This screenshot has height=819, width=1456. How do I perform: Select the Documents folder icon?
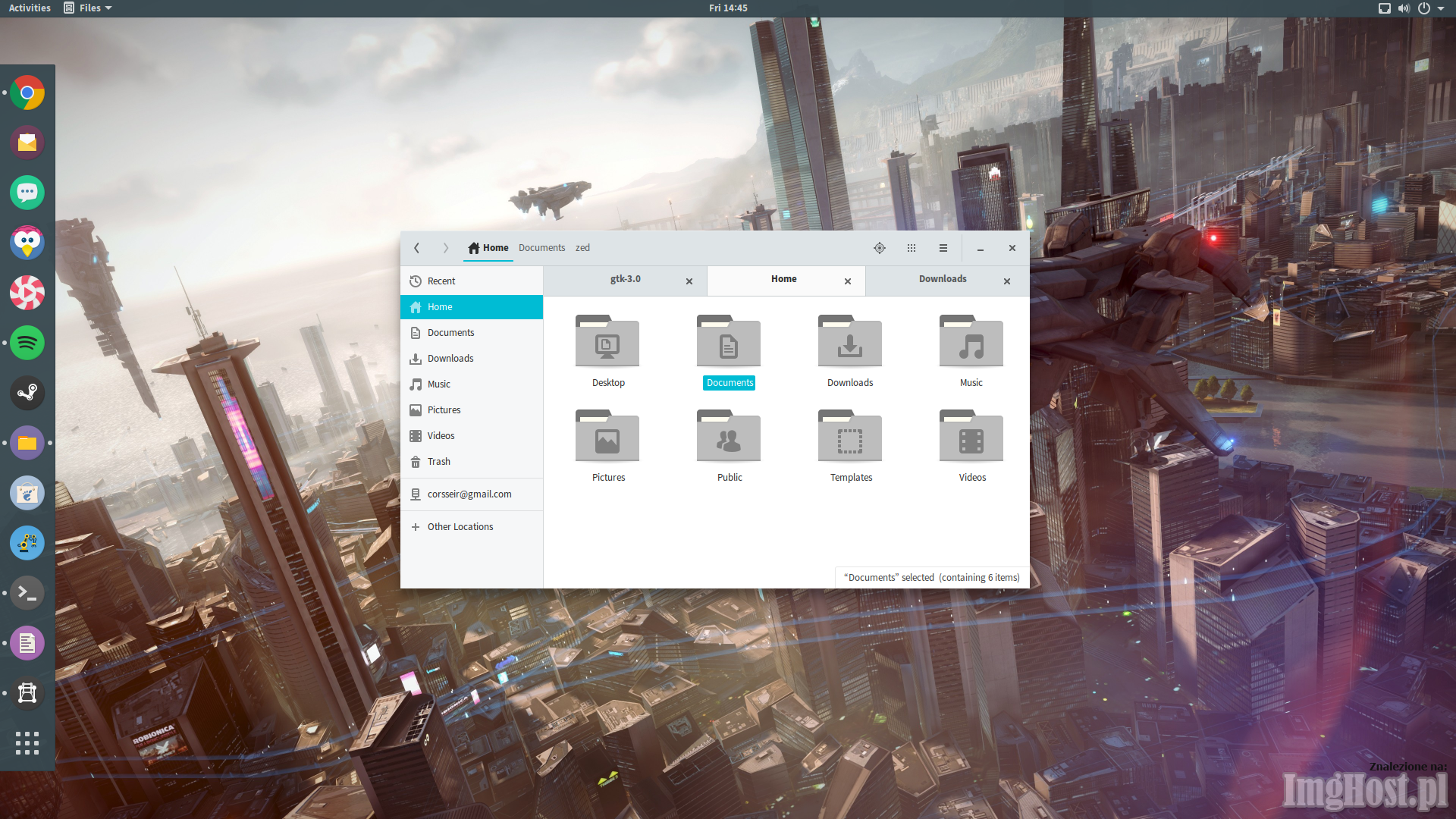click(729, 341)
